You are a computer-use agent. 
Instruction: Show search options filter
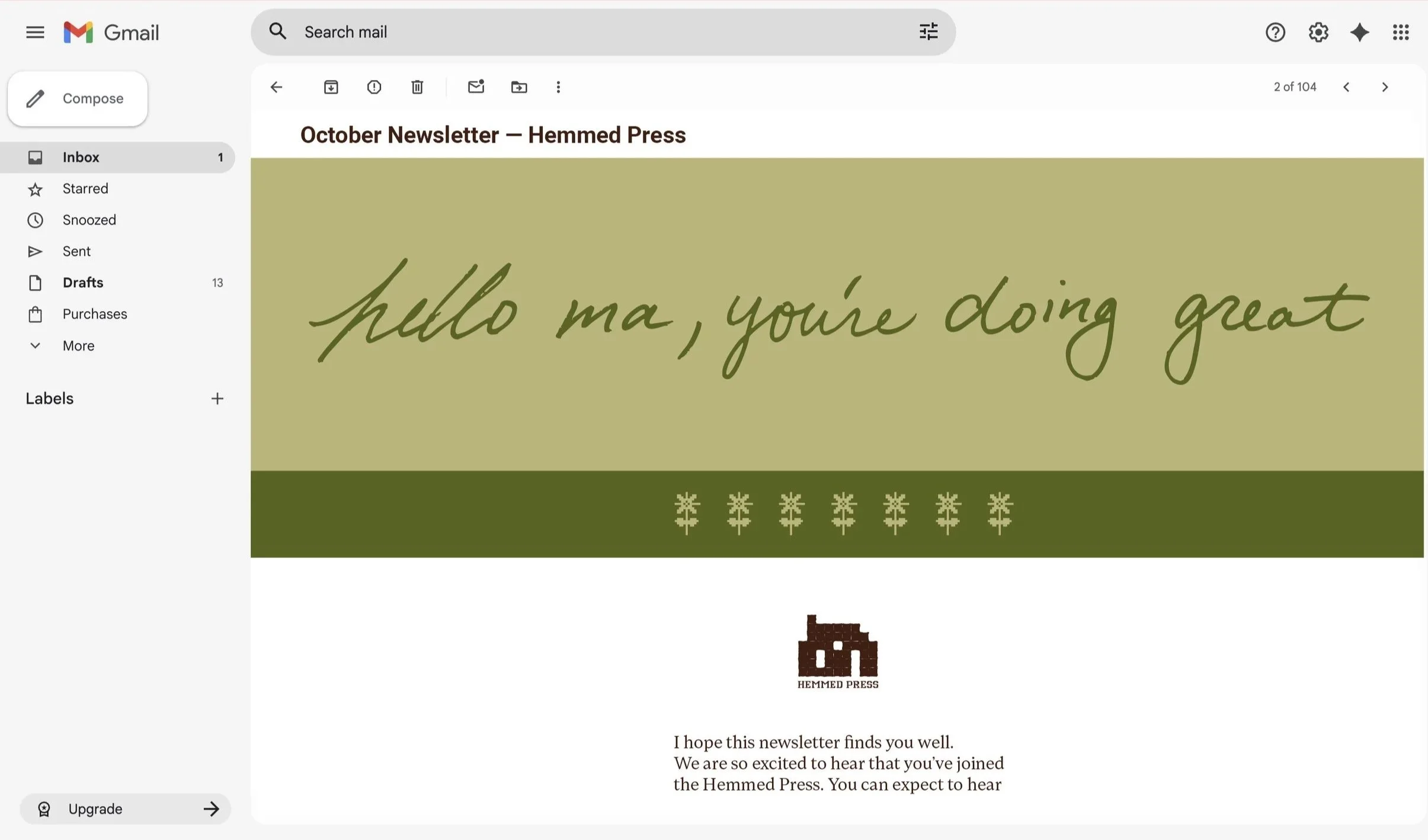pyautogui.click(x=928, y=32)
